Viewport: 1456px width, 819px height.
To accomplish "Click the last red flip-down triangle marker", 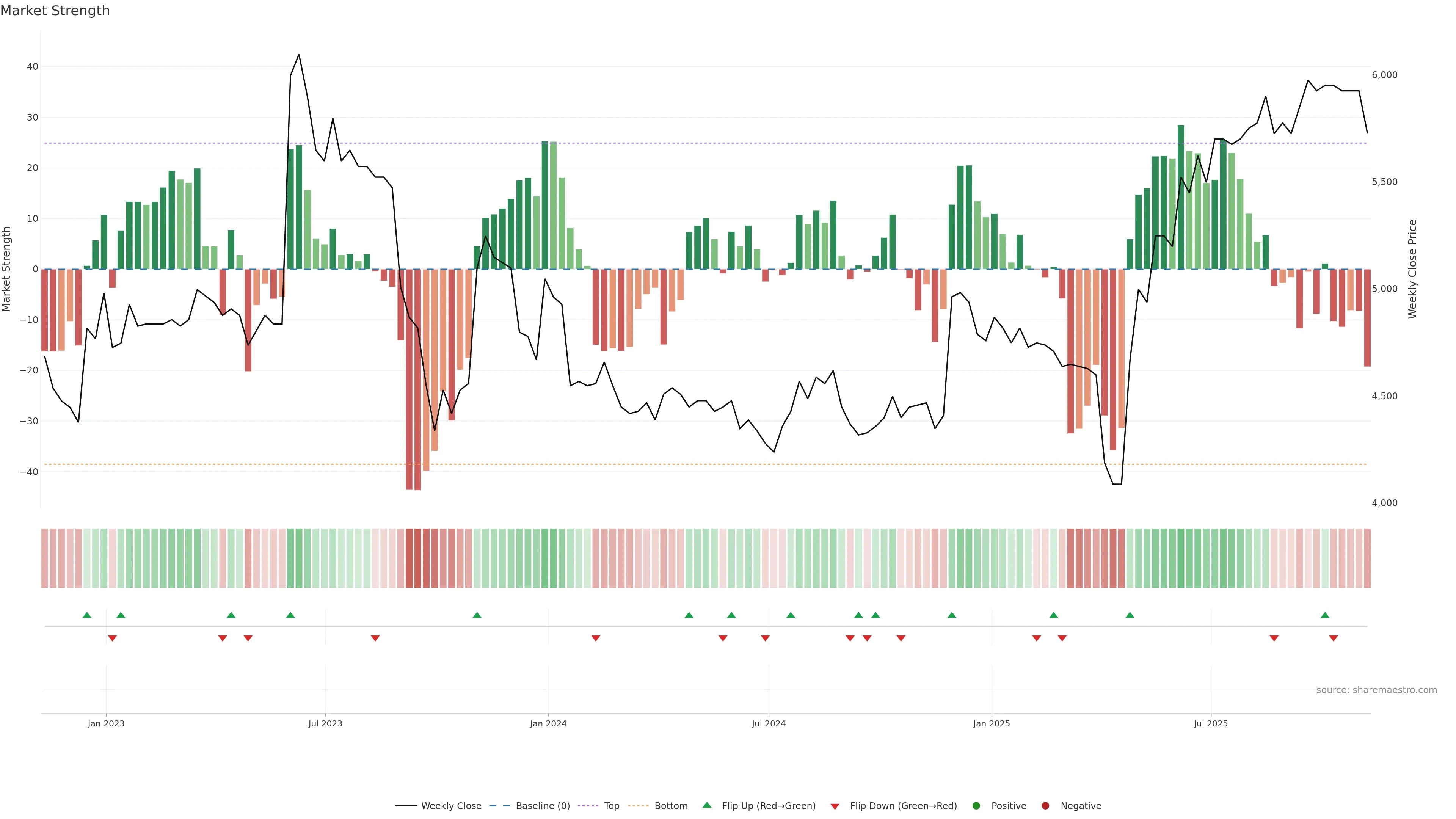I will [x=1334, y=638].
